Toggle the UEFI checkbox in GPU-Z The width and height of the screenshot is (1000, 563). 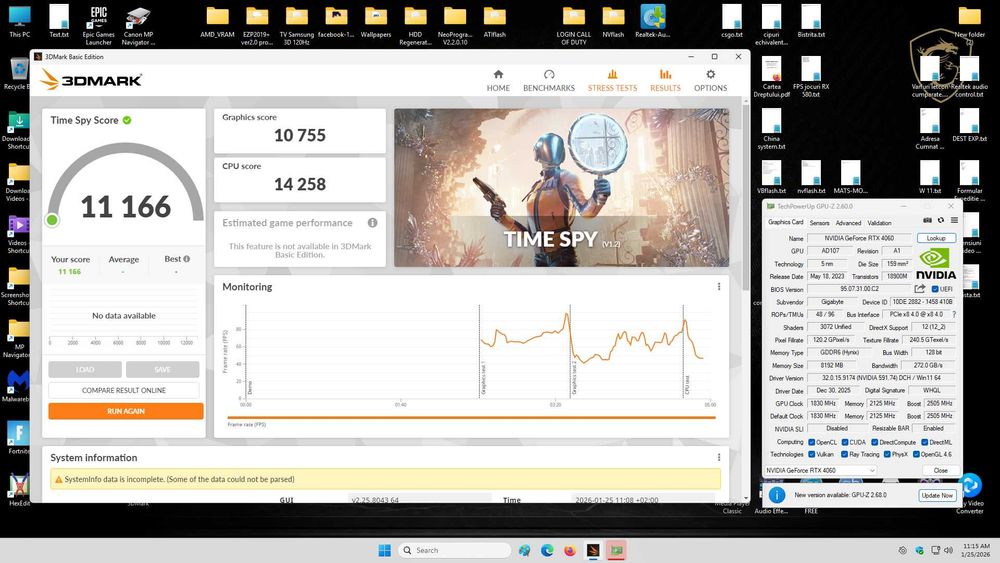(x=935, y=289)
